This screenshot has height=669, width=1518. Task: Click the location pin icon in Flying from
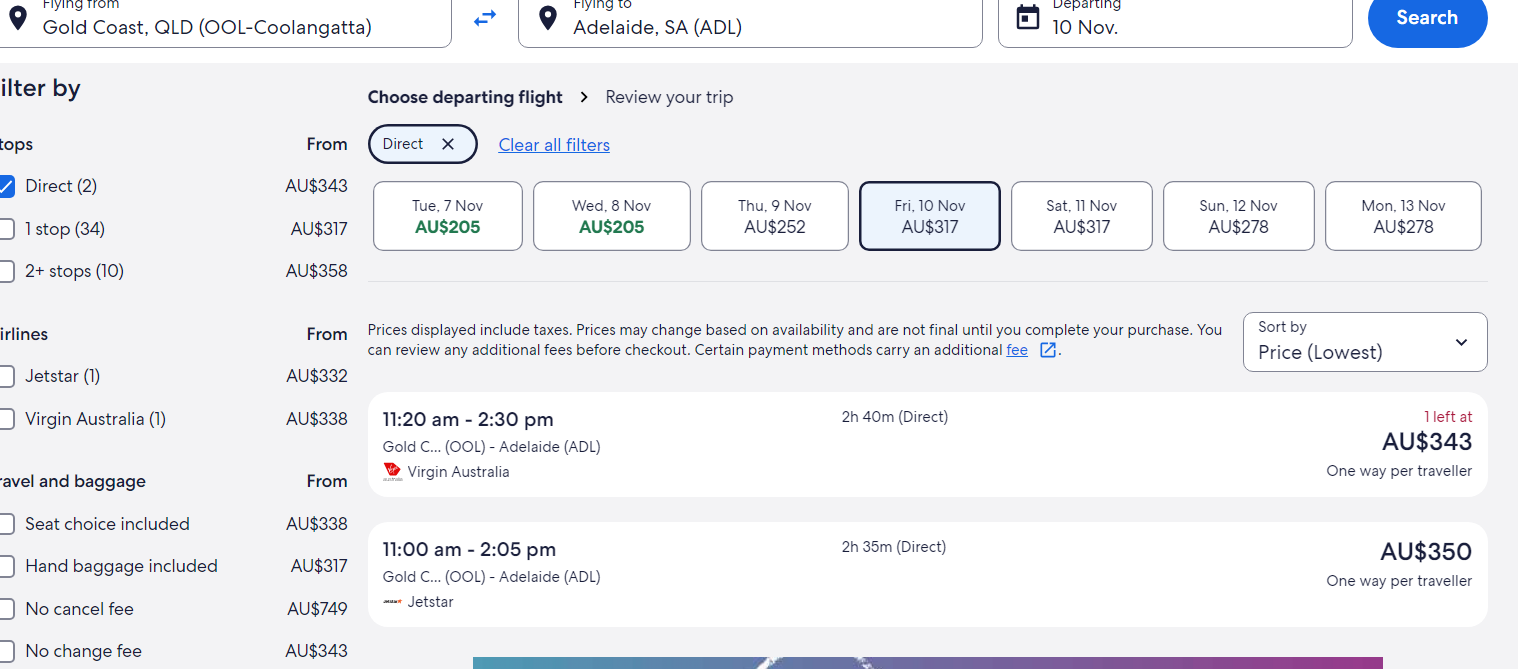(16, 18)
